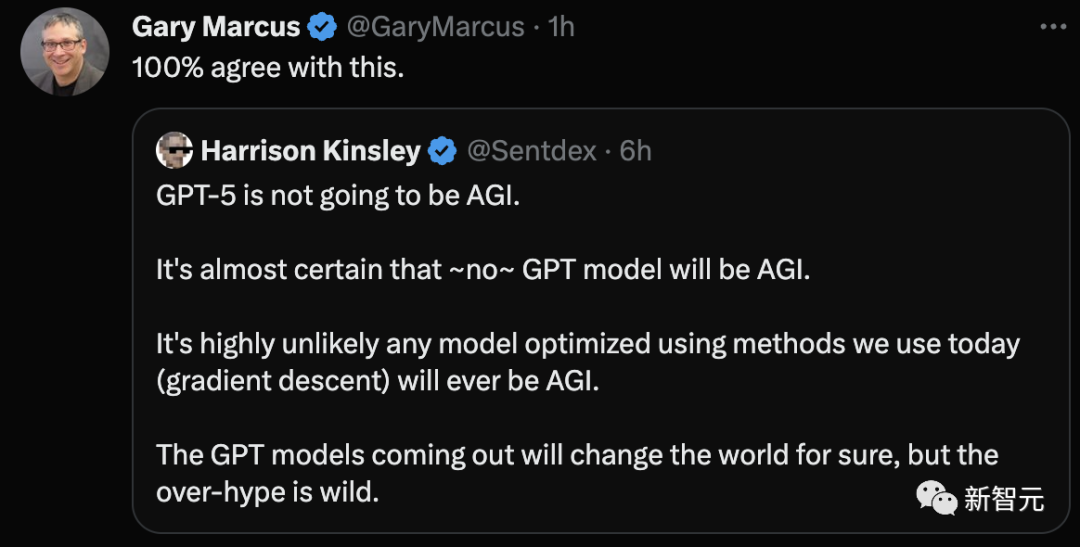Visit the @Sentdex handle
Screen dimensions: 1080x547
click(532, 152)
